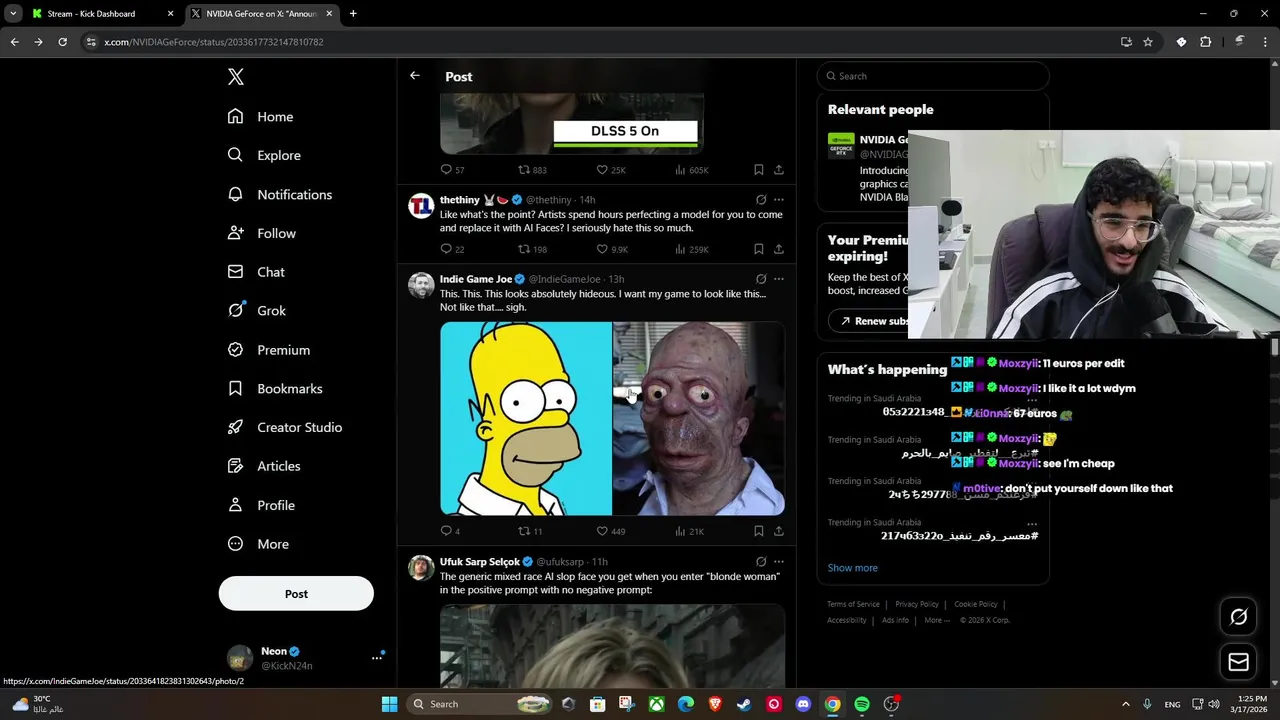The image size is (1280, 720).
Task: Expand the footer More menu
Action: click(x=937, y=620)
